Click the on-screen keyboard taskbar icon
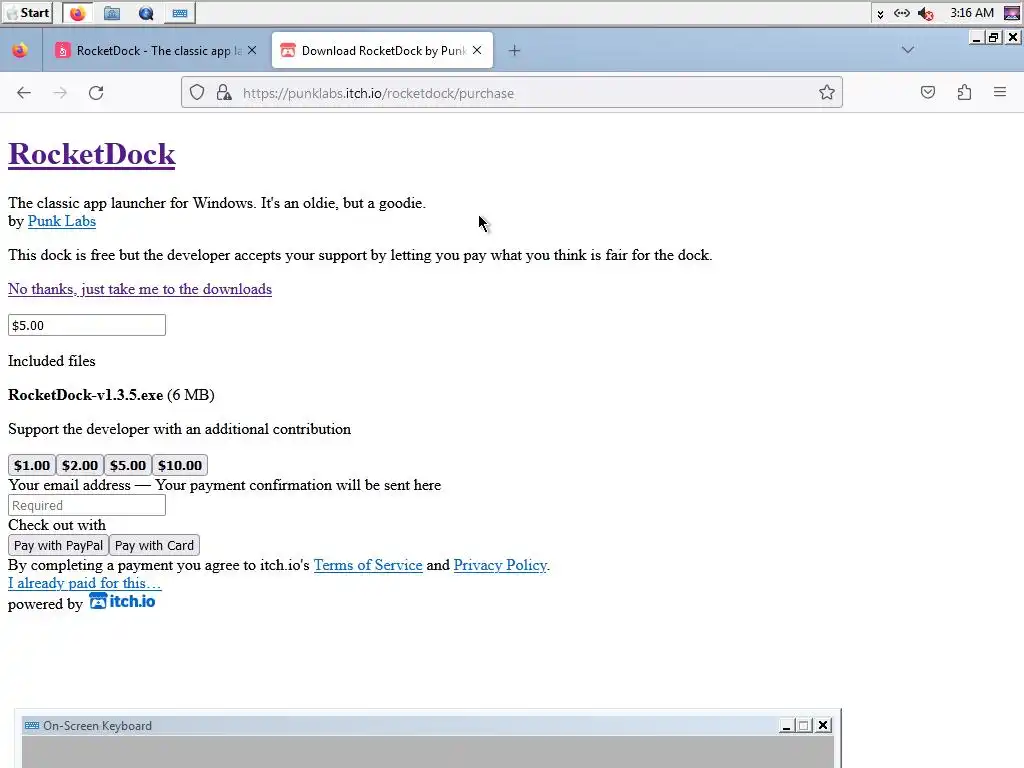 pyautogui.click(x=180, y=13)
